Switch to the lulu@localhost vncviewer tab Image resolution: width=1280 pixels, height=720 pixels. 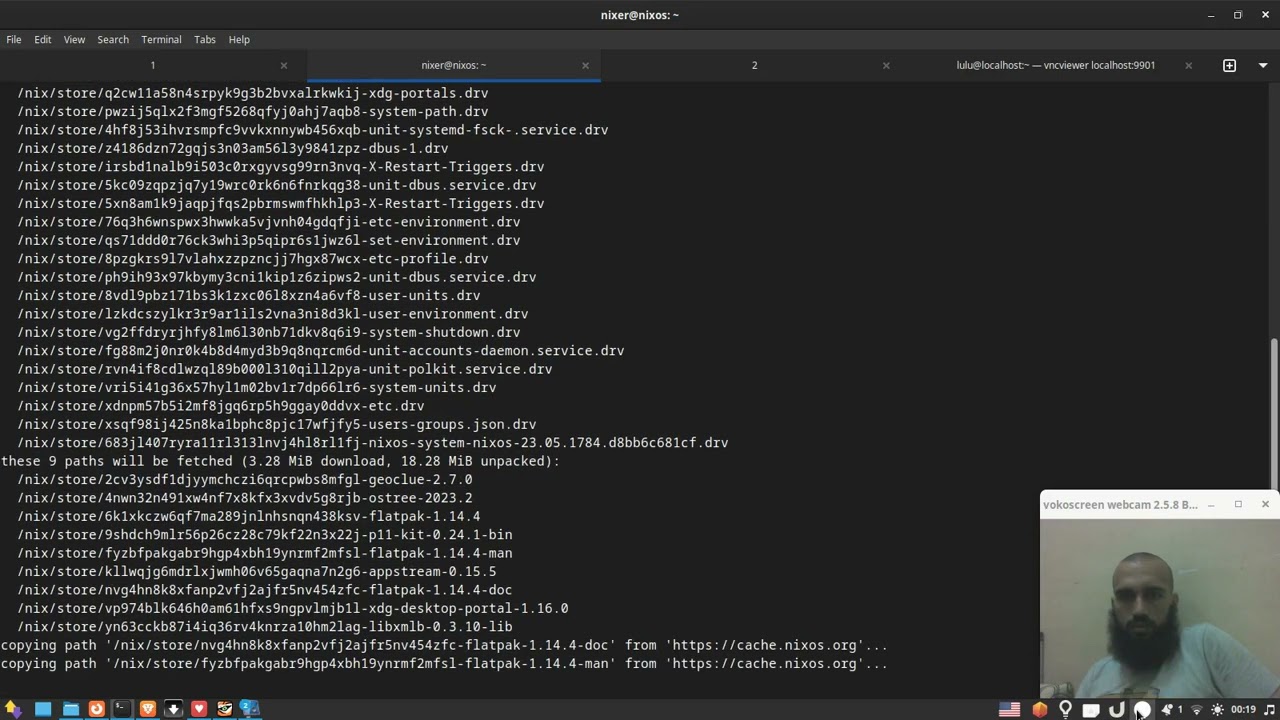[x=1055, y=65]
